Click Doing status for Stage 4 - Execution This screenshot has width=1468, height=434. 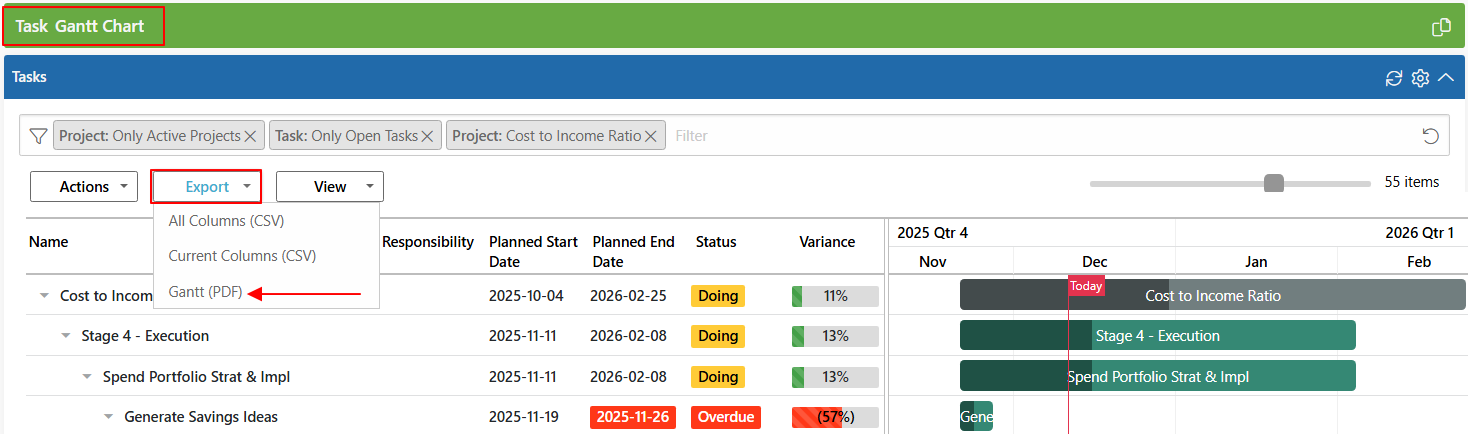point(718,336)
